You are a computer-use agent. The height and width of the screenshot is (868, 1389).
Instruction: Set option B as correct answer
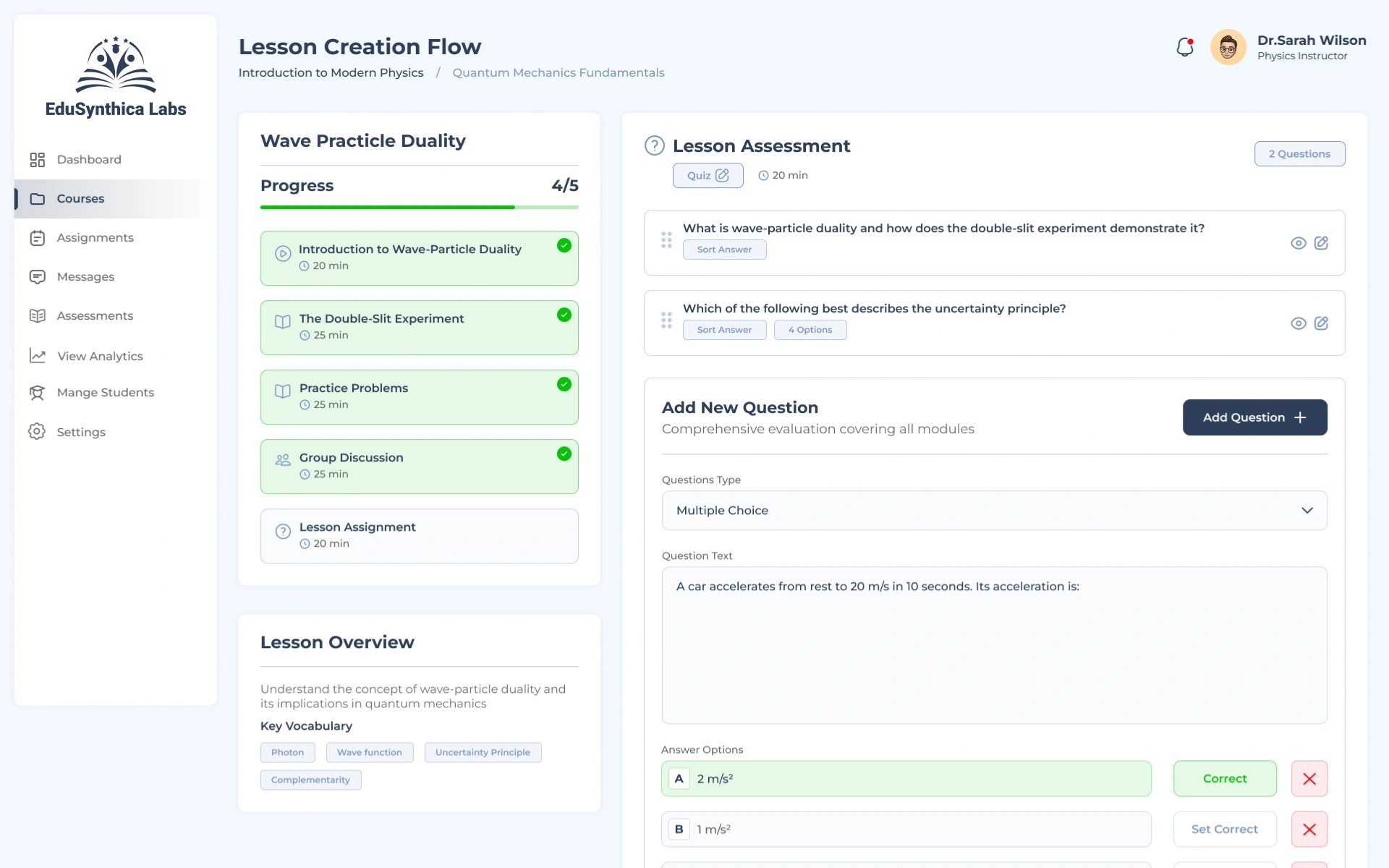tap(1224, 830)
